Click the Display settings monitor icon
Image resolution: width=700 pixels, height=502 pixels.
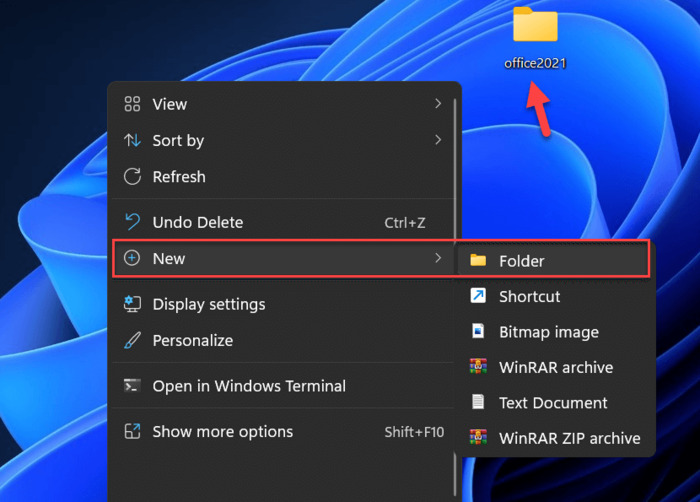pos(132,304)
